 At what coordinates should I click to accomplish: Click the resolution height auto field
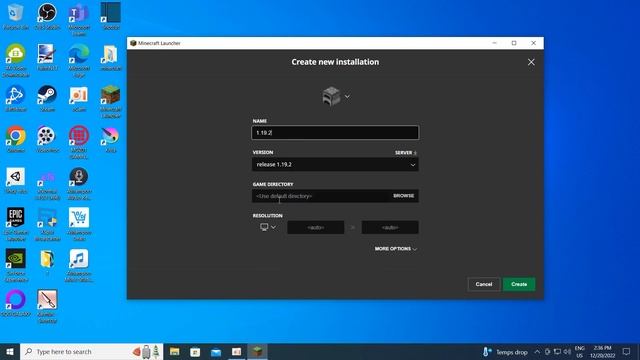[390, 227]
